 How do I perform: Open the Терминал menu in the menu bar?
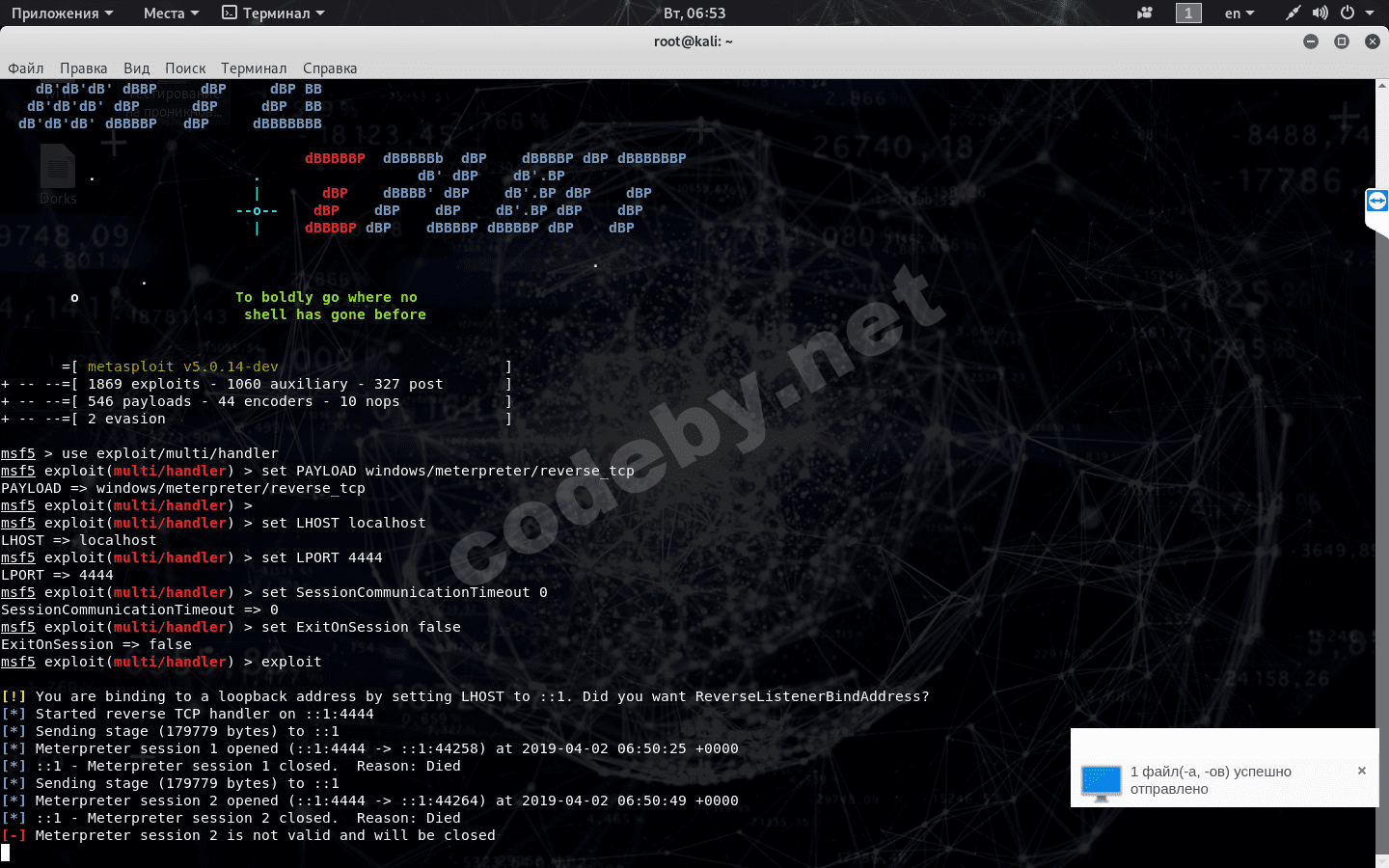pos(254,68)
